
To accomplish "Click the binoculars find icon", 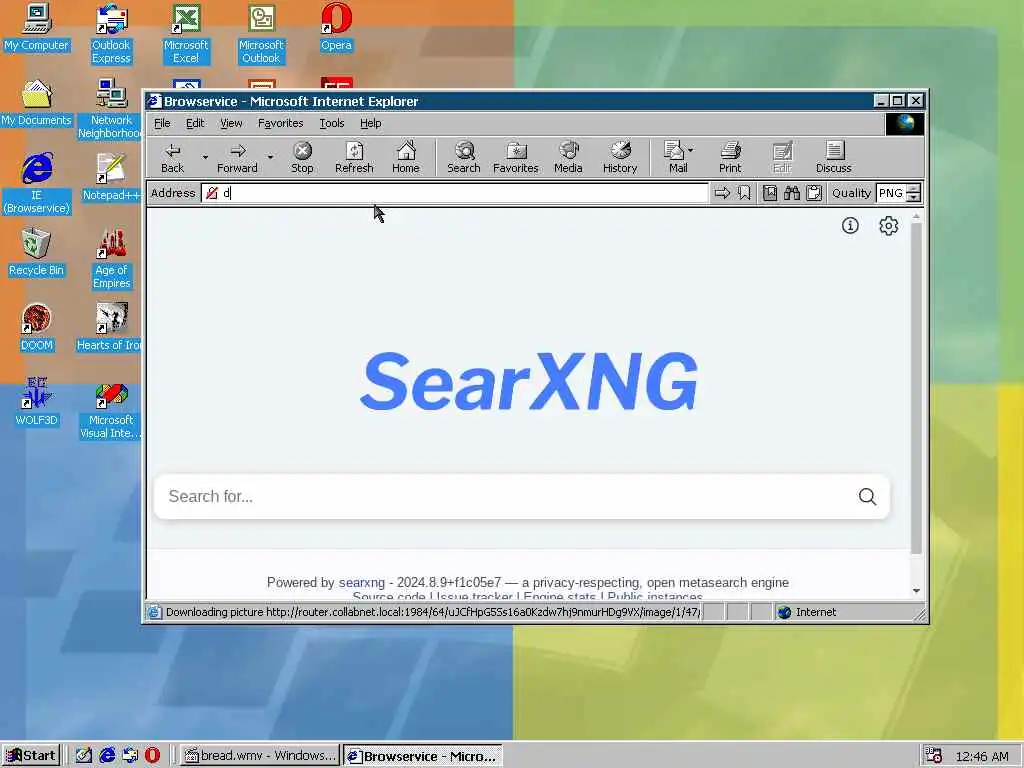I will (x=792, y=193).
